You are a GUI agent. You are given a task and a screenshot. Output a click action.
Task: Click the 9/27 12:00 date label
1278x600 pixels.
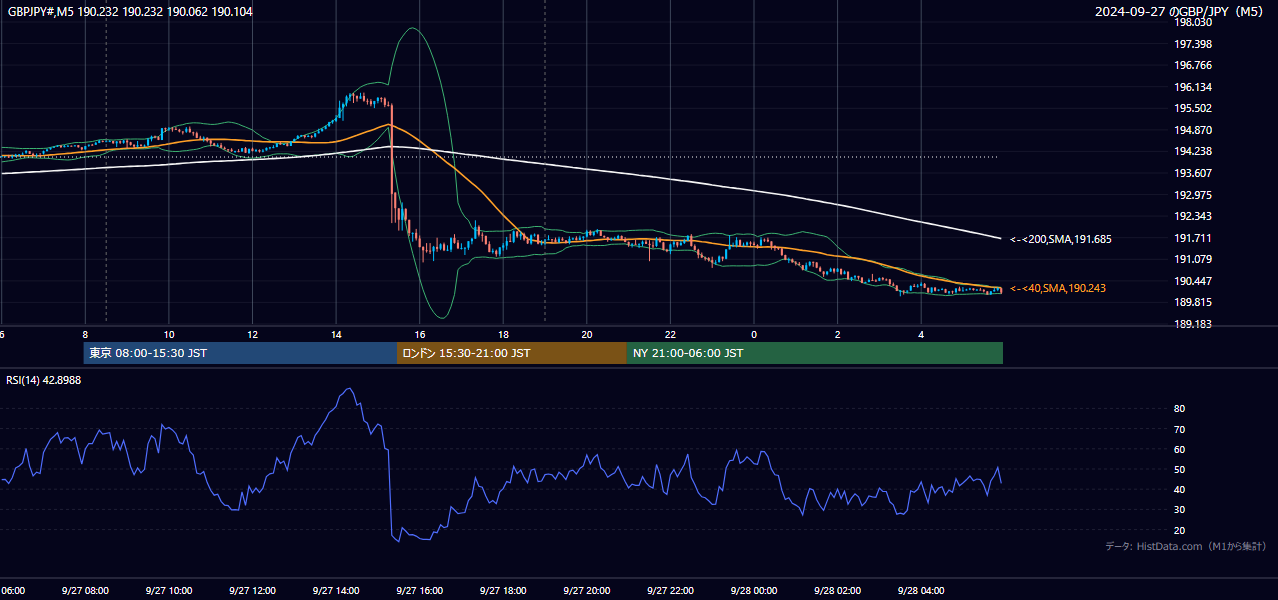252,591
